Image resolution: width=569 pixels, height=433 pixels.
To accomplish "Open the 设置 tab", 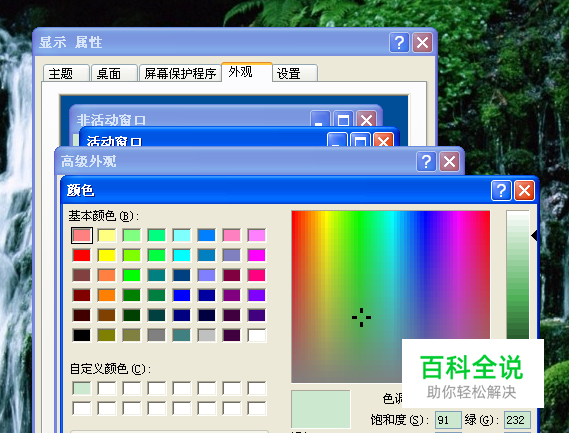I will (295, 73).
